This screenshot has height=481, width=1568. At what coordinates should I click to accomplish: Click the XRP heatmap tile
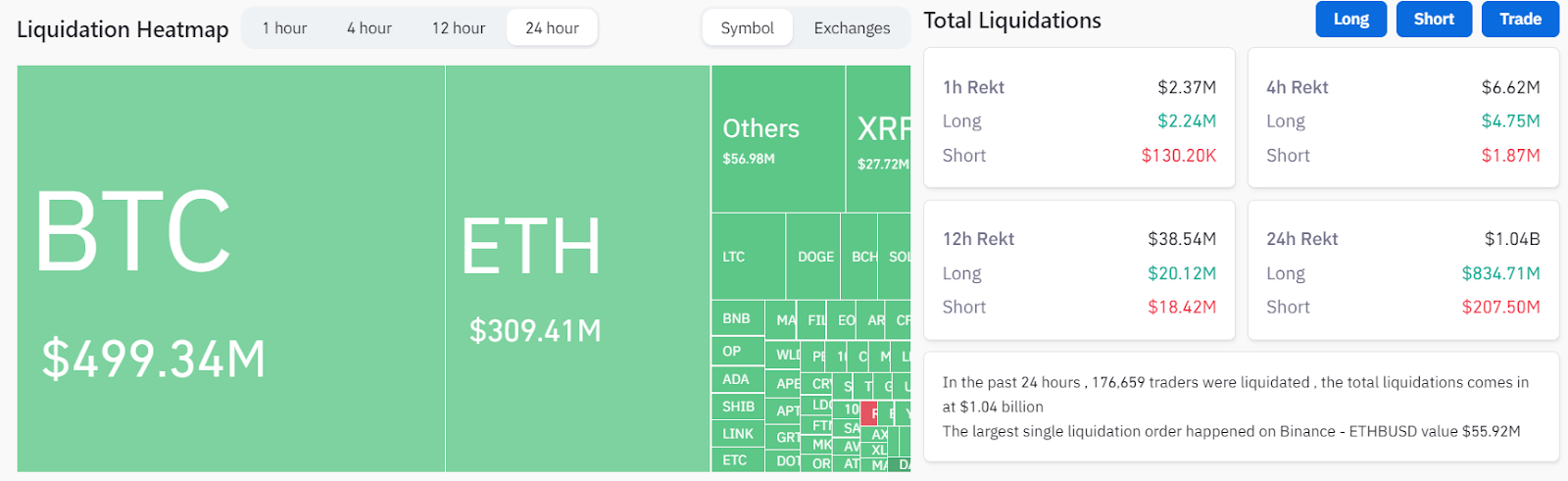pos(879,139)
